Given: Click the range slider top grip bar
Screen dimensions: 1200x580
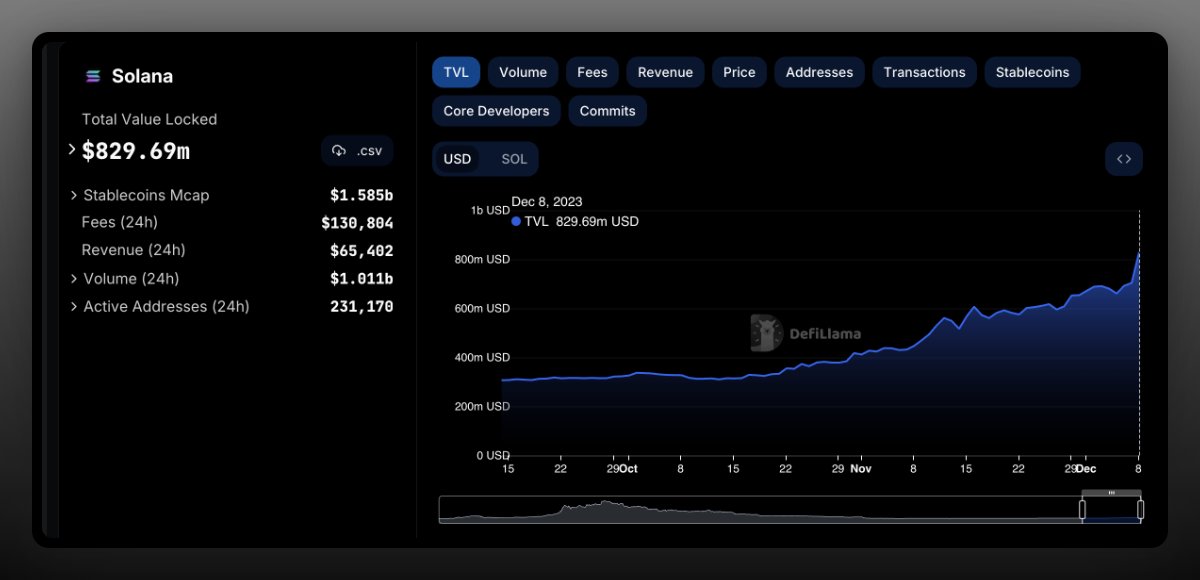Looking at the screenshot, I should tap(1111, 493).
